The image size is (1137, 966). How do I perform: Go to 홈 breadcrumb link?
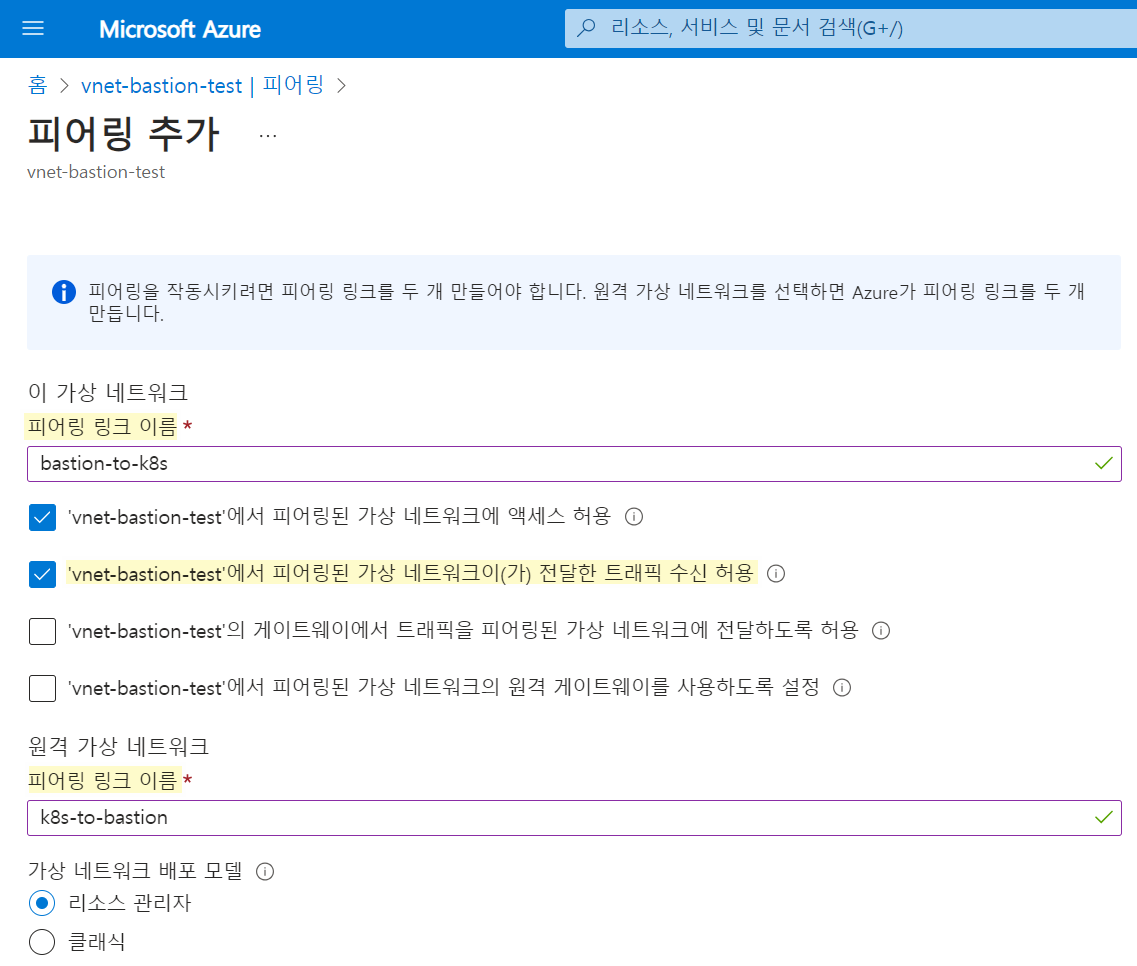coord(38,86)
